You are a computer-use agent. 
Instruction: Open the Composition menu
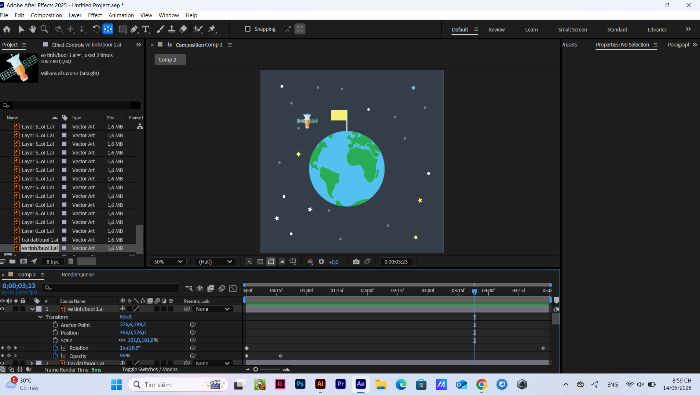[x=46, y=15]
